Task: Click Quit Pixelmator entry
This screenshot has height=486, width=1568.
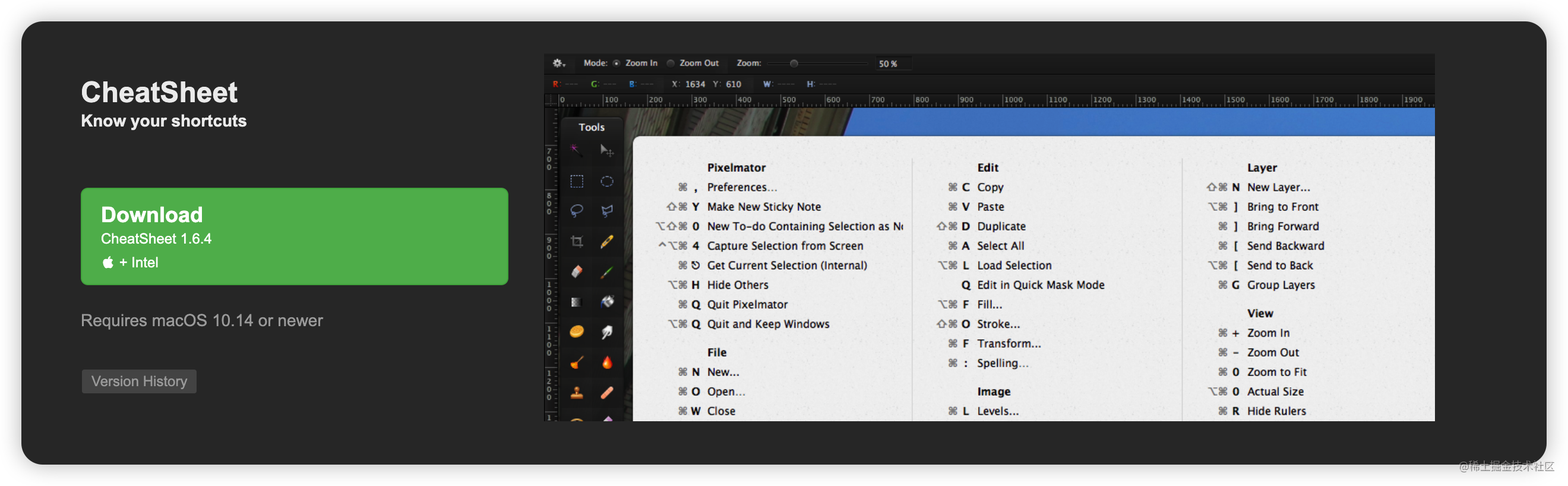Action: 747,304
